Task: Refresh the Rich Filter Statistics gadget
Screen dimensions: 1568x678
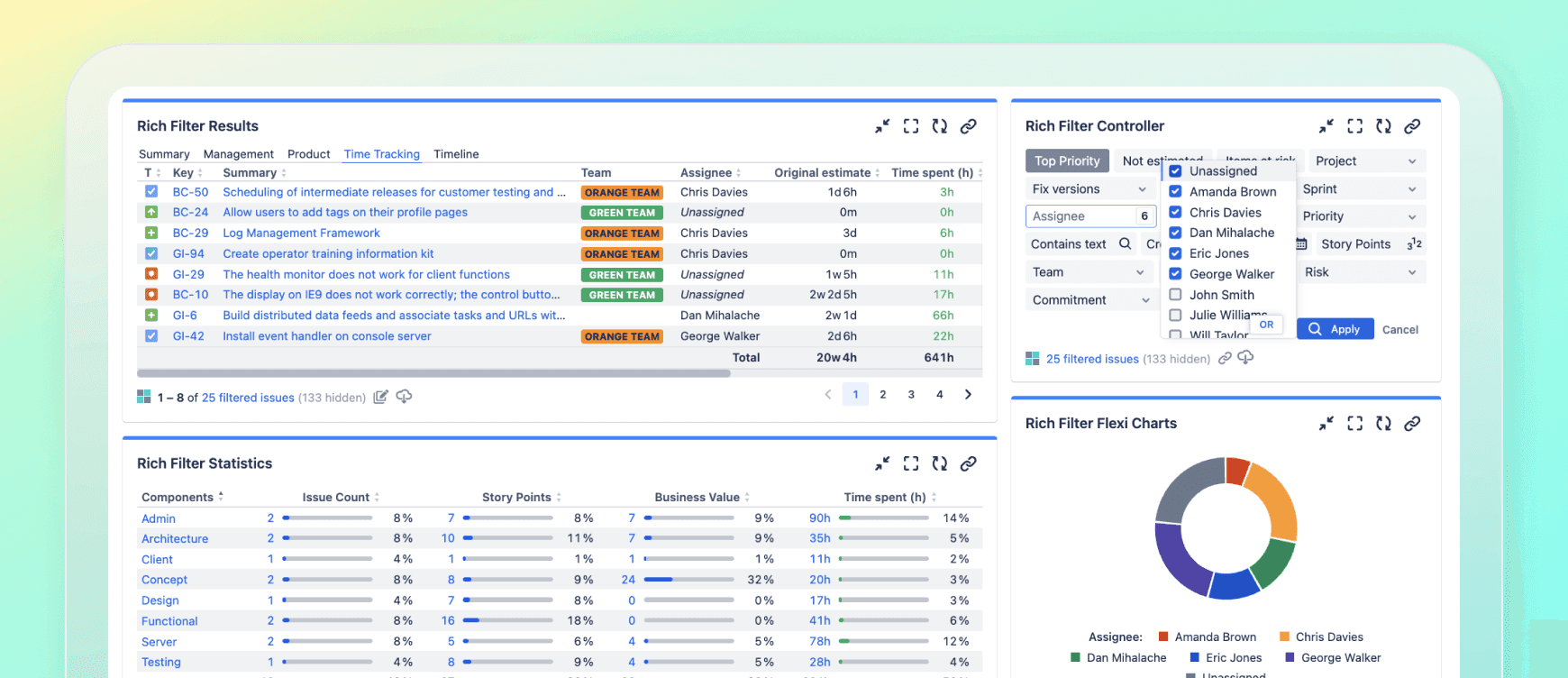Action: (940, 463)
